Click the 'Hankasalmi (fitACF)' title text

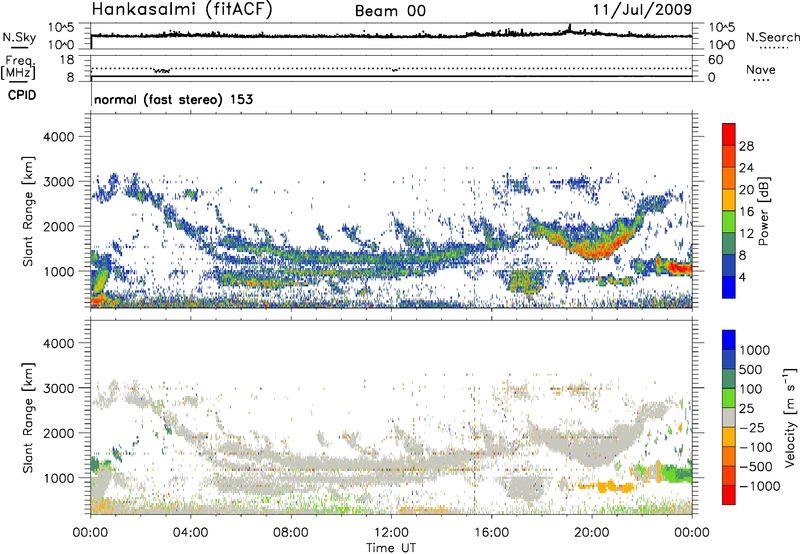[x=182, y=9]
